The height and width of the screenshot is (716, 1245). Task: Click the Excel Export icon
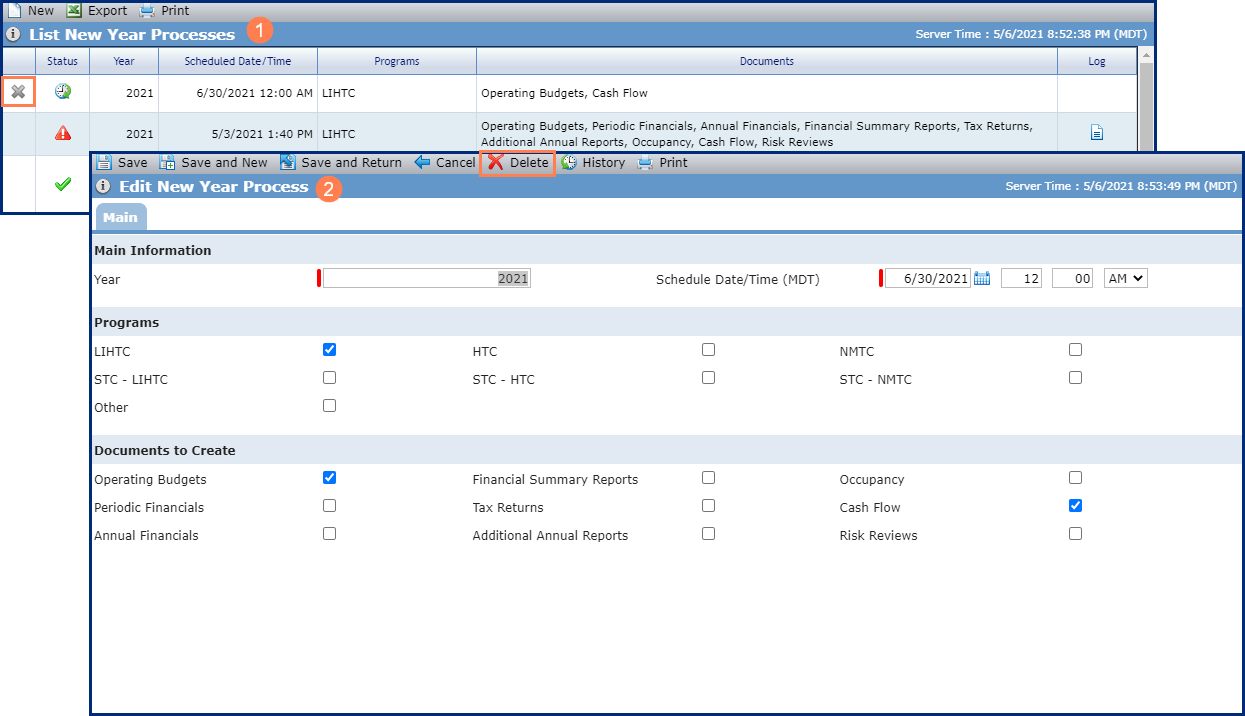coord(74,10)
